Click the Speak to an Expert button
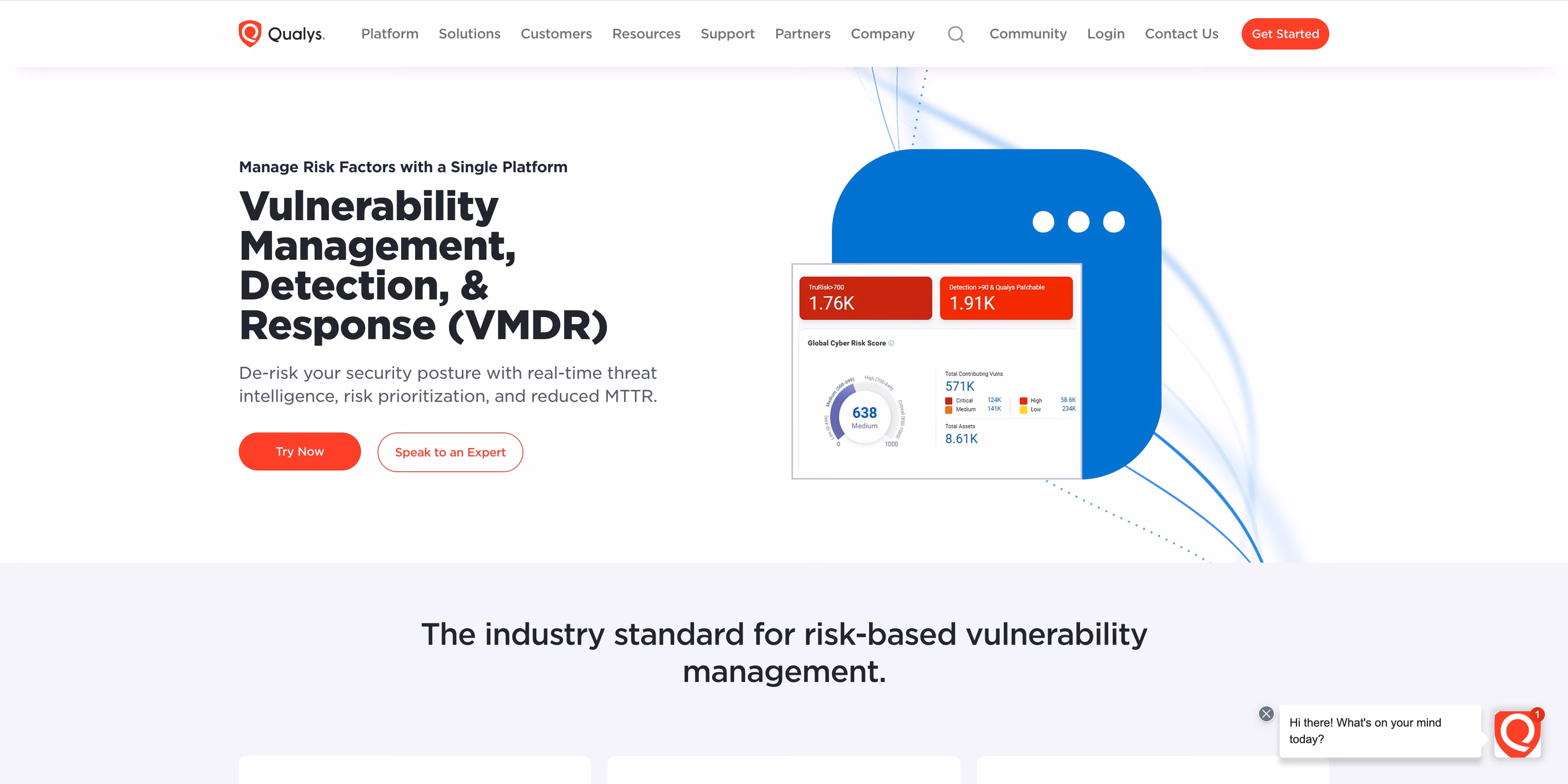1568x784 pixels. pos(450,452)
